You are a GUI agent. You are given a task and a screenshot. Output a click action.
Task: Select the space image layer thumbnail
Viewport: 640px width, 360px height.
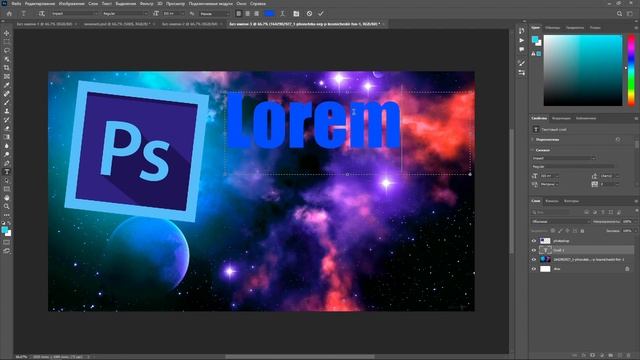pyautogui.click(x=545, y=260)
